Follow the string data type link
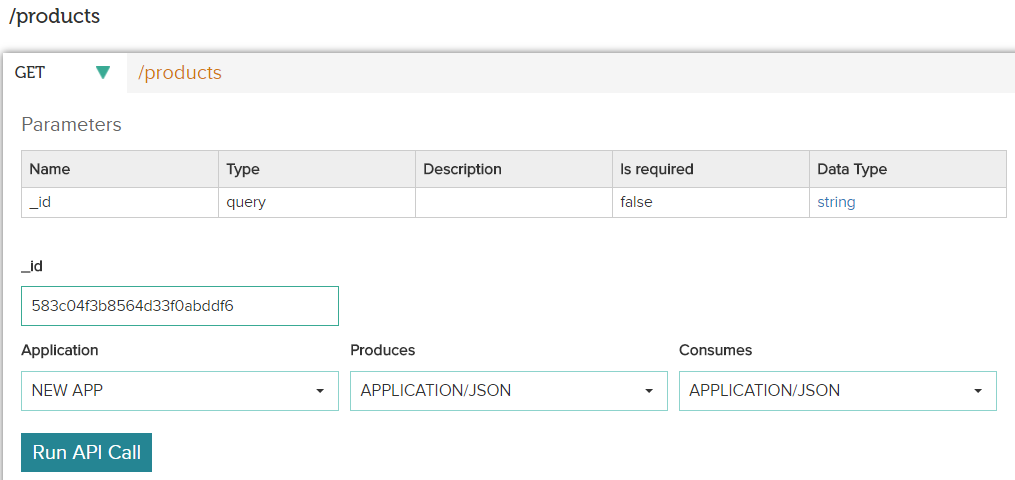Image resolution: width=1015 pixels, height=480 pixels. point(836,202)
